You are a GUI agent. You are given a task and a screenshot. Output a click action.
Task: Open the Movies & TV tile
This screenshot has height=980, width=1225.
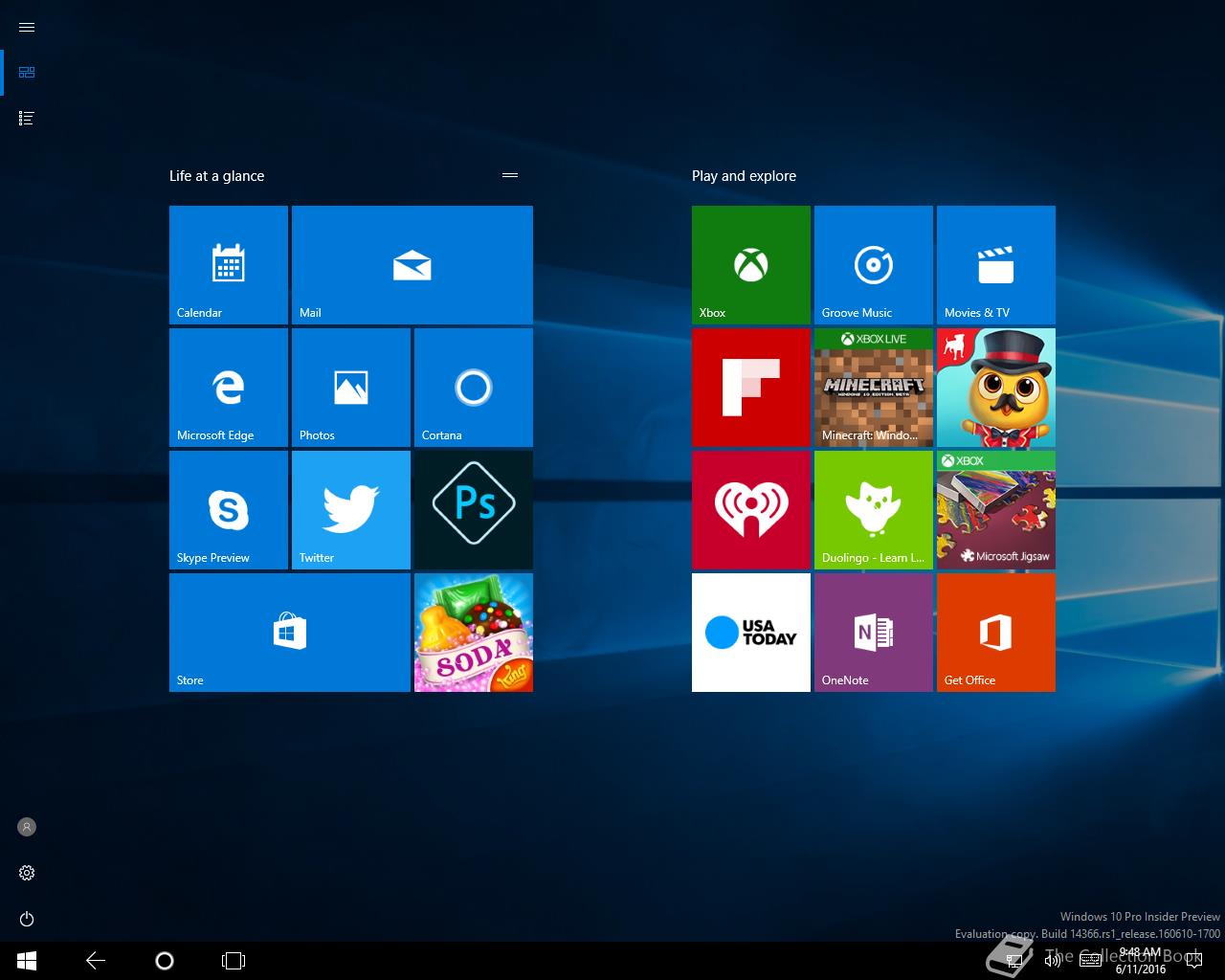[x=996, y=265]
